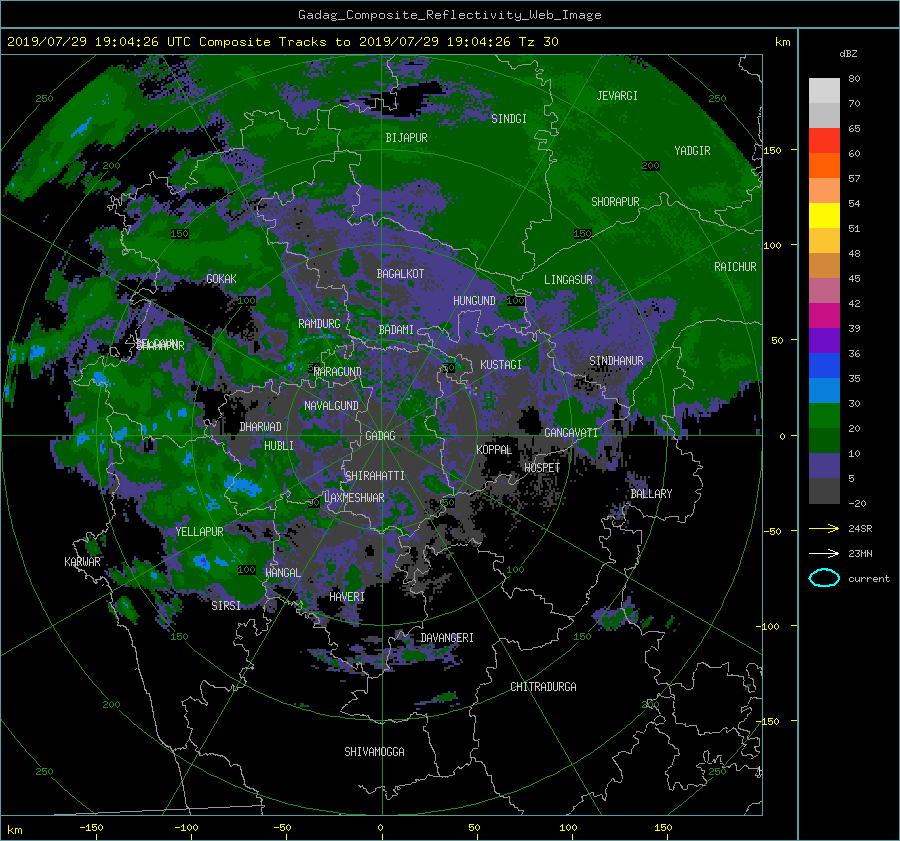
Task: Click the YELLAPUR city label
Action: pyautogui.click(x=199, y=532)
